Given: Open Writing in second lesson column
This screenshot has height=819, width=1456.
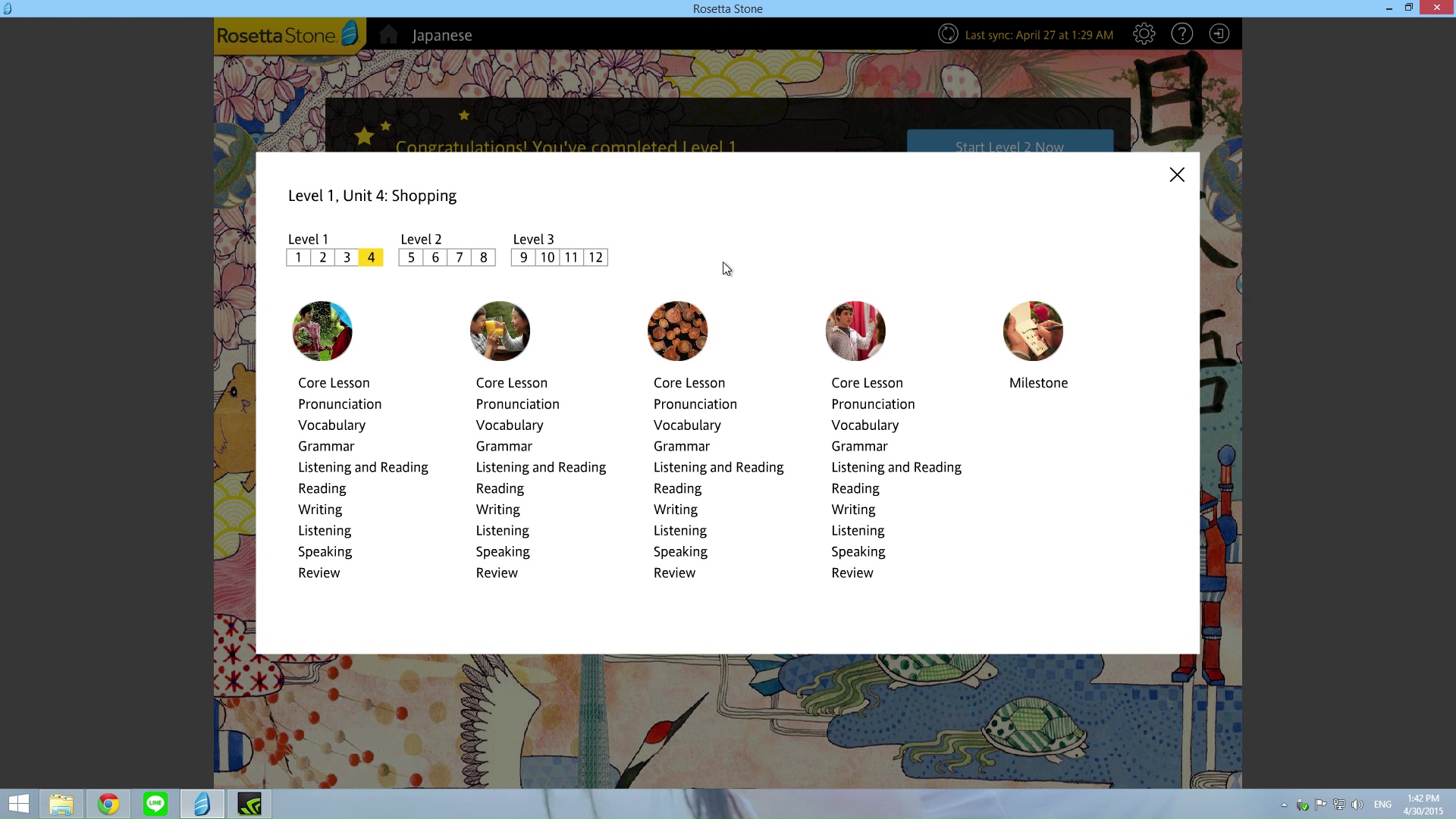Looking at the screenshot, I should click(x=498, y=510).
